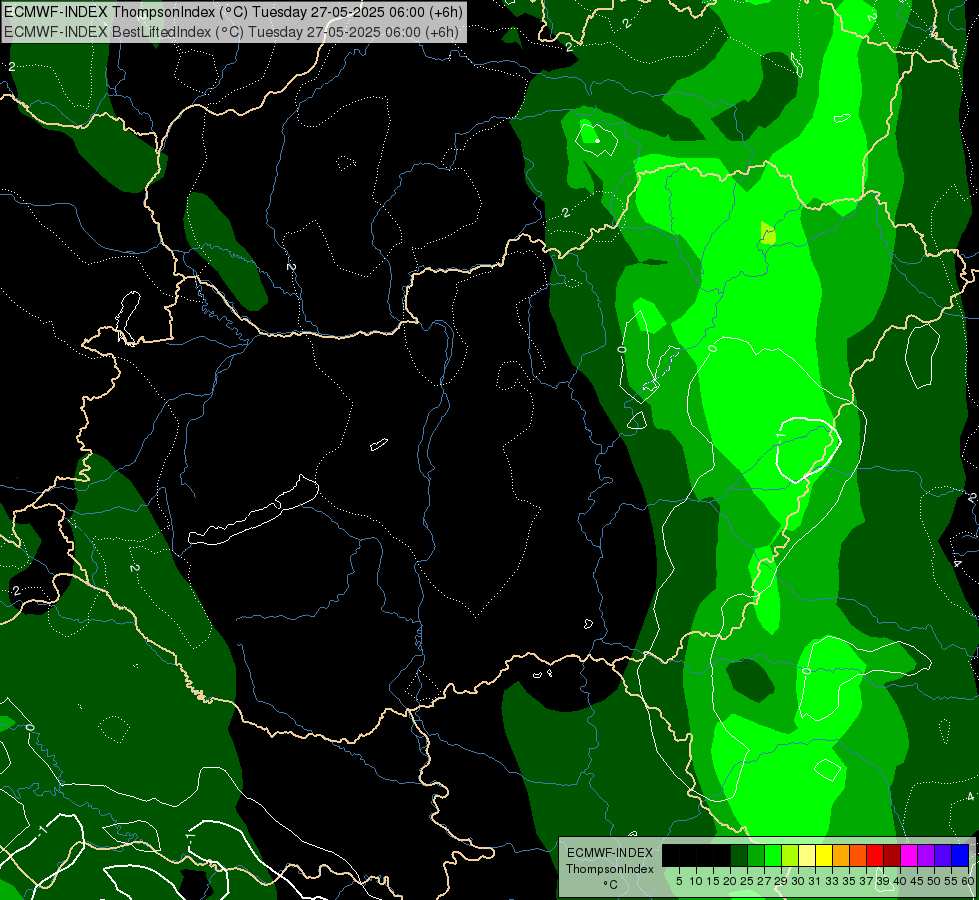Click the yellow-green 29–30 legend swatch
The width and height of the screenshot is (979, 900).
790,855
